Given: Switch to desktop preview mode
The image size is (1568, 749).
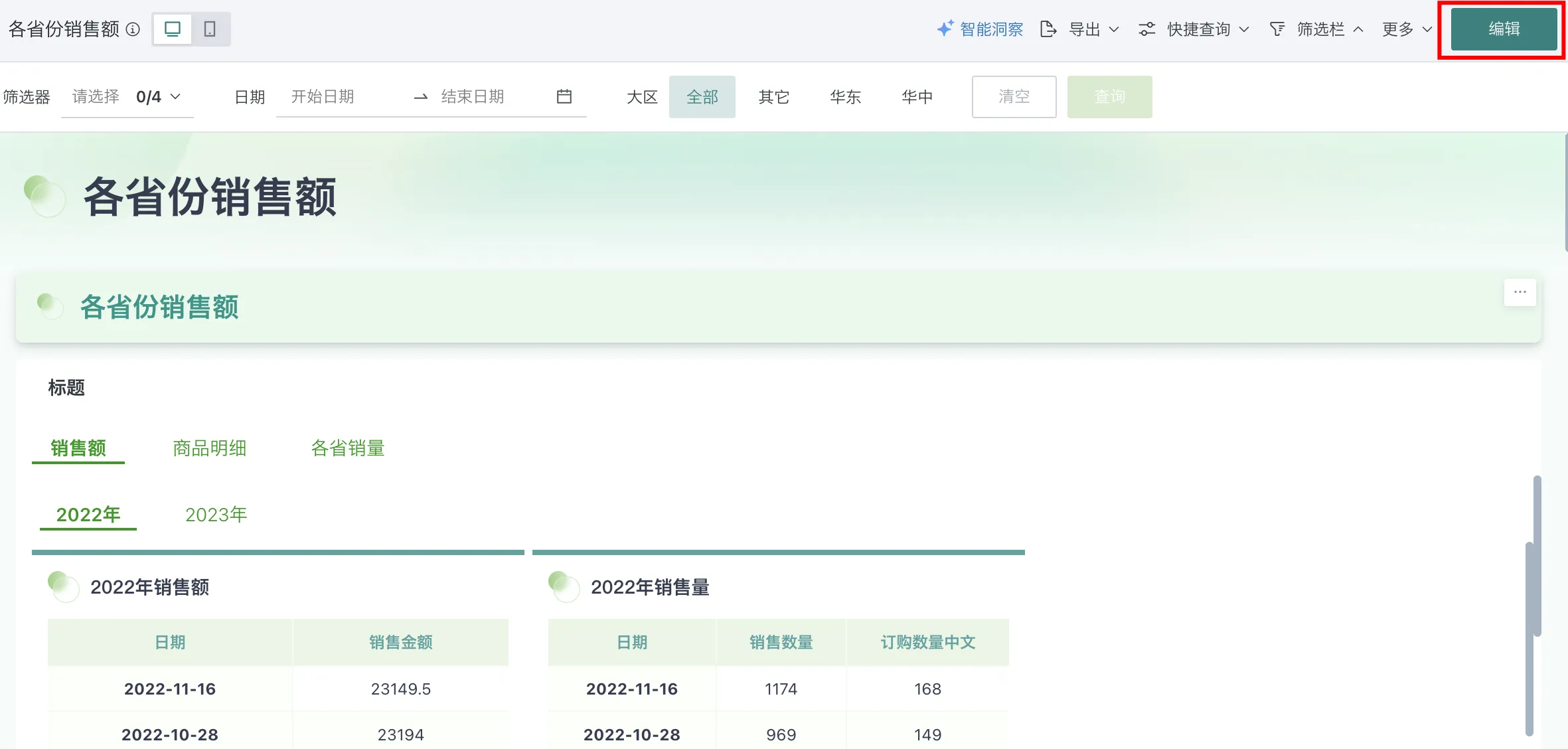Looking at the screenshot, I should [x=173, y=29].
